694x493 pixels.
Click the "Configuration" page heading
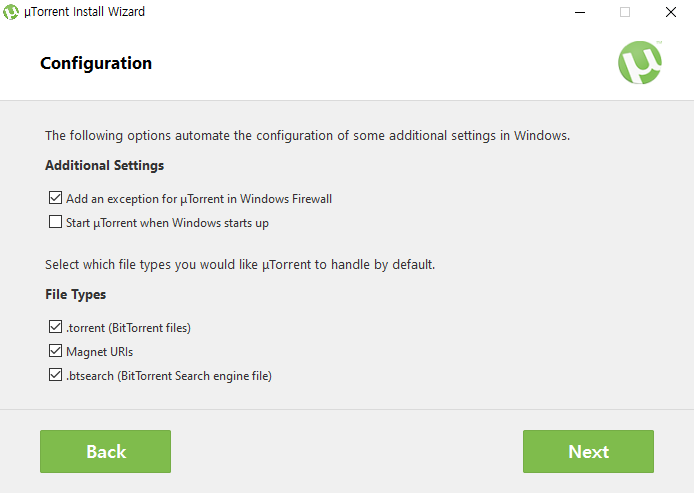[x=96, y=63]
